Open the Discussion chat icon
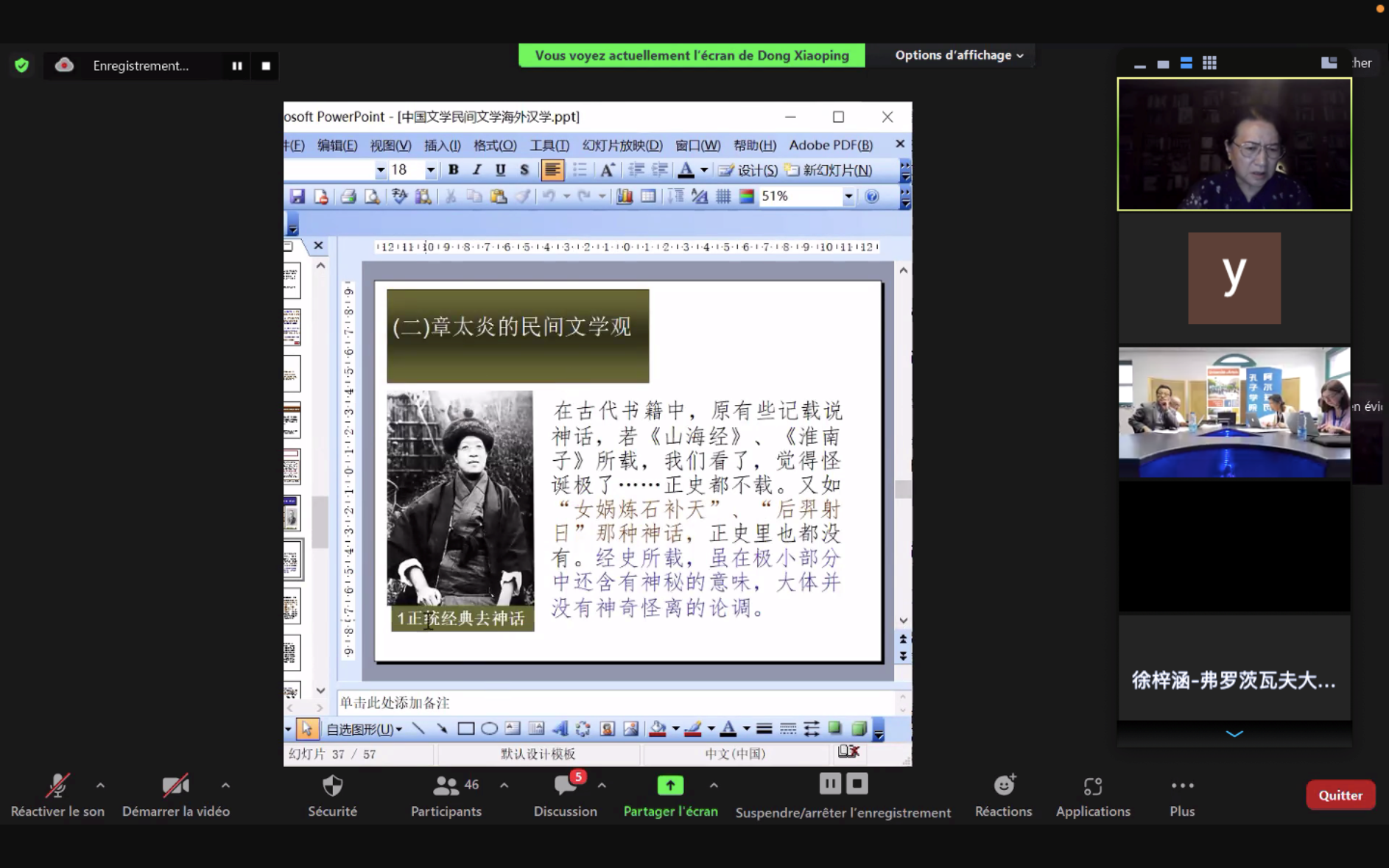Image resolution: width=1389 pixels, height=868 pixels. click(x=565, y=786)
